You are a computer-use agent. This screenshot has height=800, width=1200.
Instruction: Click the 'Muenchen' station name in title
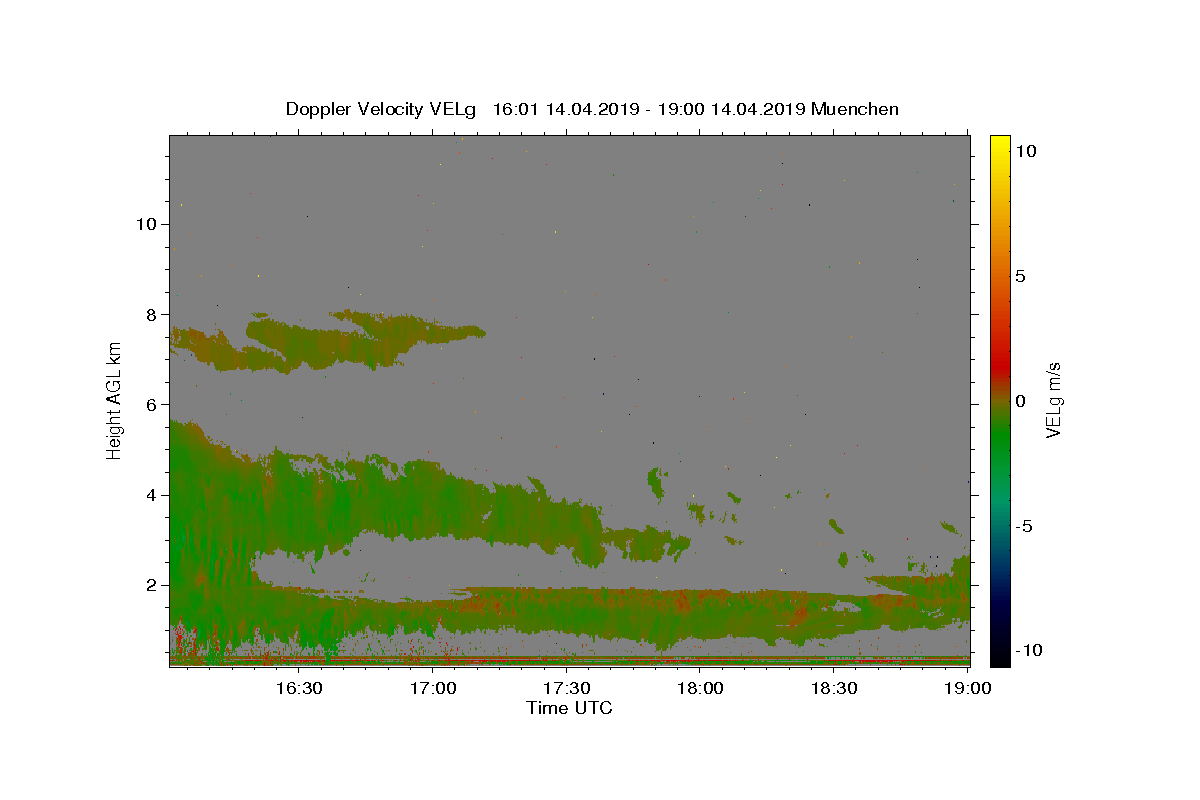coord(855,109)
